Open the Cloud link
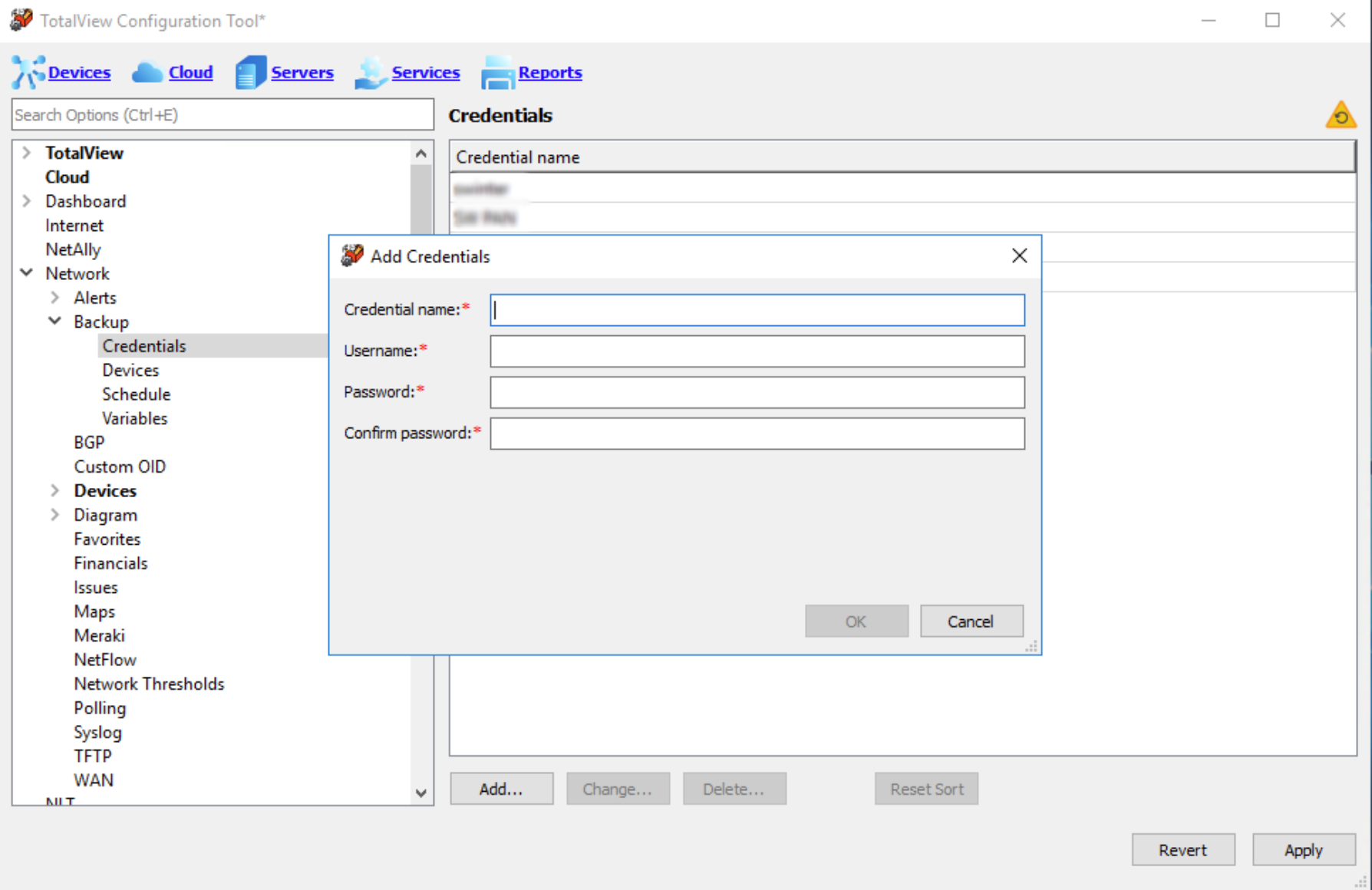Viewport: 1372px width, 890px height. click(190, 72)
